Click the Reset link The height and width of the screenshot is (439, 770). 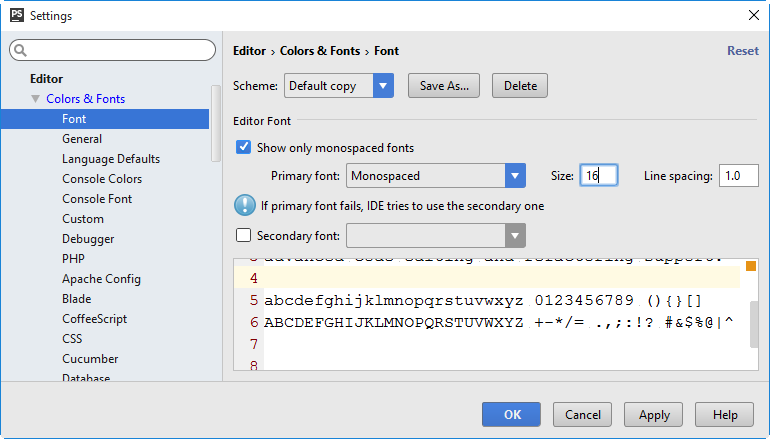point(742,51)
